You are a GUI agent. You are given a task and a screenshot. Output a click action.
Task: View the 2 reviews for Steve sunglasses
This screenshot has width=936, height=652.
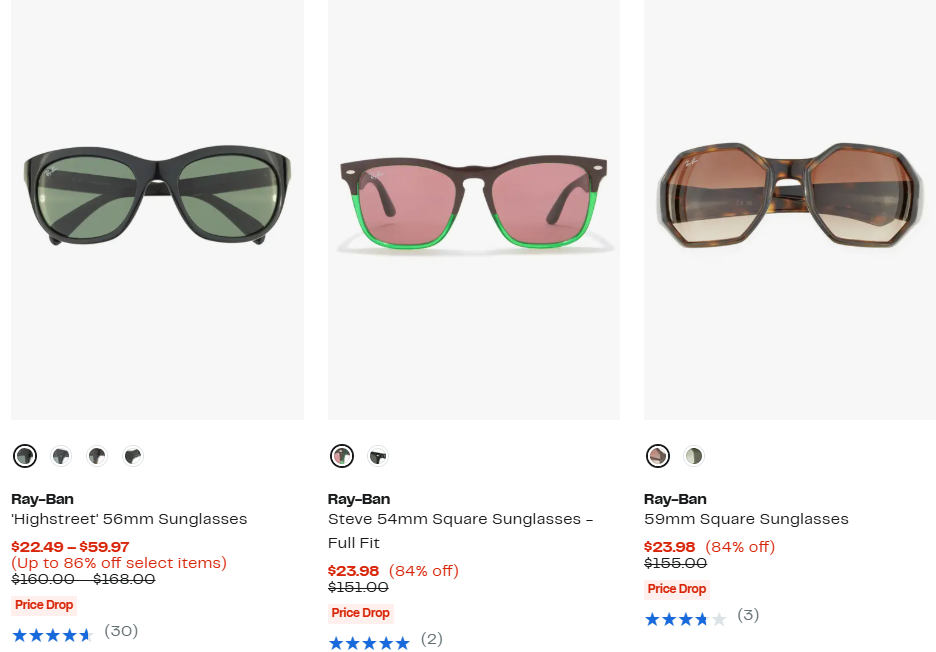click(431, 639)
